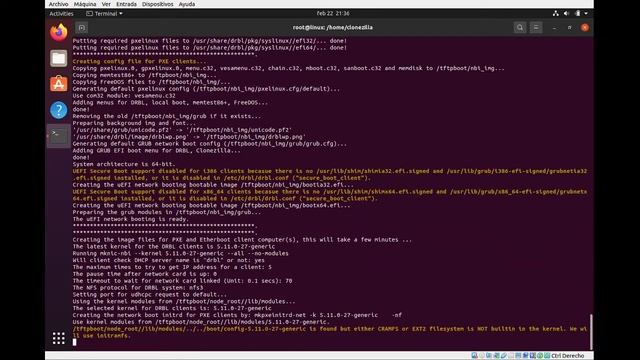Click 'Setting port for udhcpc request to default...' line
Viewport: 640px width, 360px height.
(x=149, y=295)
